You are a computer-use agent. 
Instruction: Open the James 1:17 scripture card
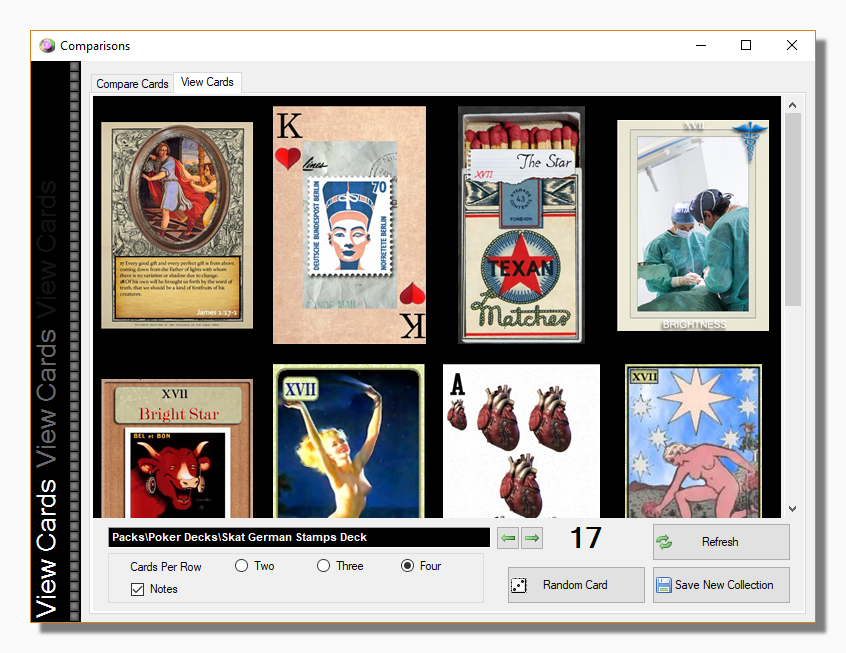[177, 225]
